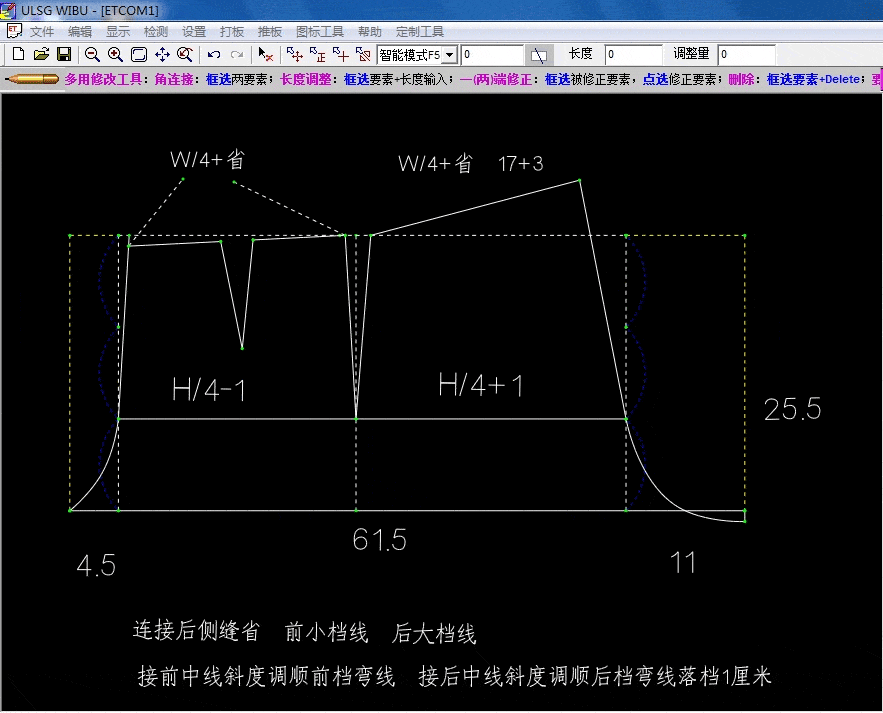The height and width of the screenshot is (713, 883).
Task: Open the 检测 menu
Action: point(156,32)
